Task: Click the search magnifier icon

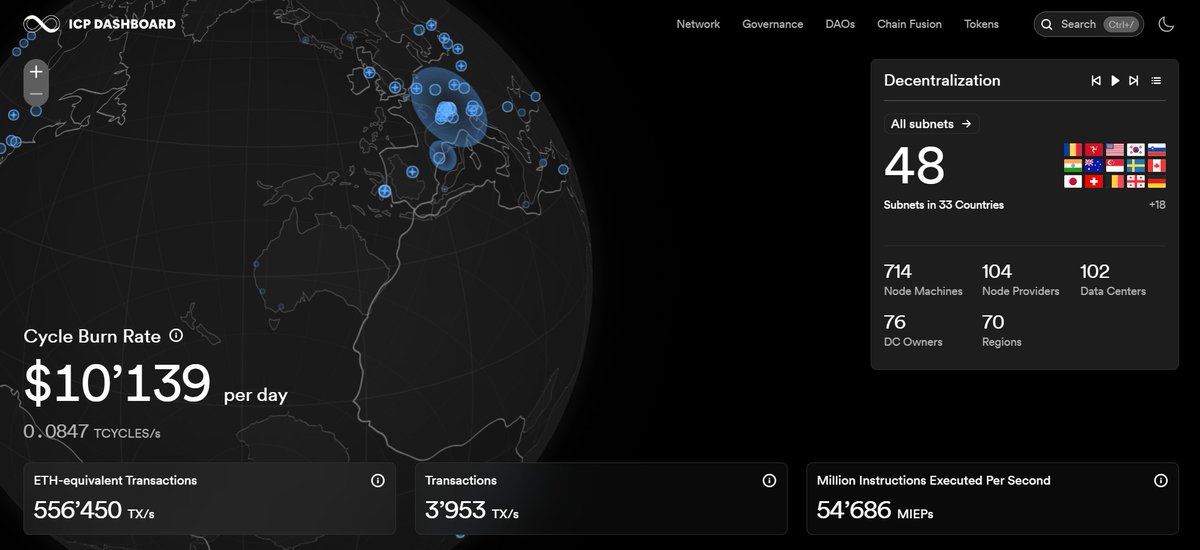Action: 1047,24
